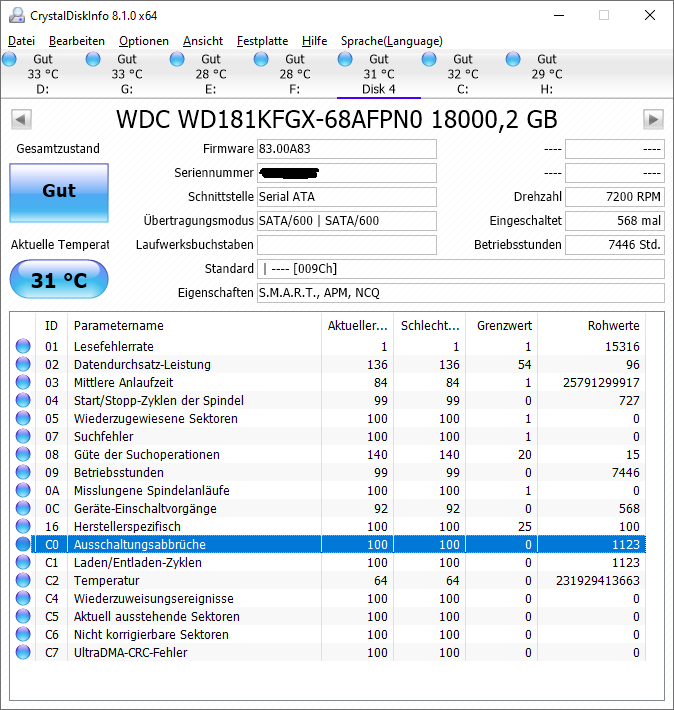Select the Nicht korrigierbare Sektoren name
The image size is (674, 710).
pyautogui.click(x=151, y=634)
